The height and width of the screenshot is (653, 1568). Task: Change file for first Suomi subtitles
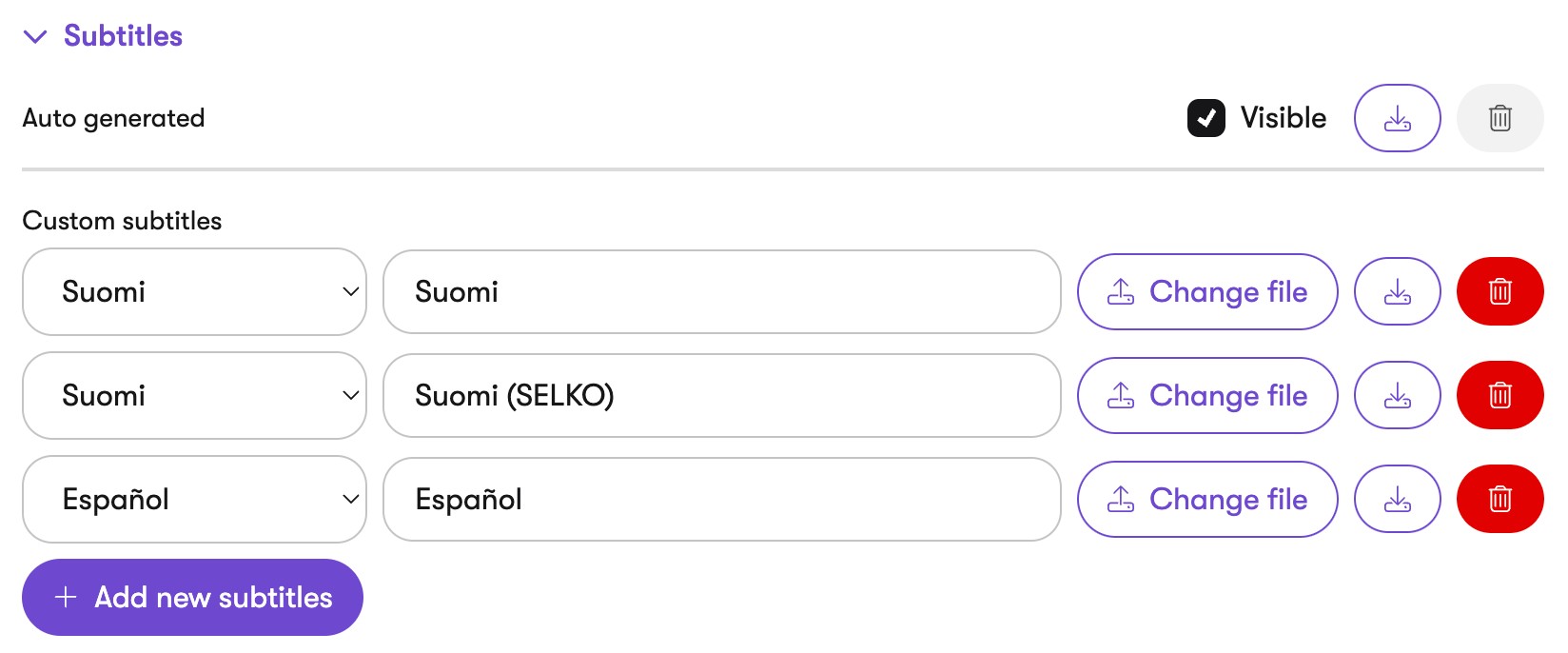click(1207, 291)
